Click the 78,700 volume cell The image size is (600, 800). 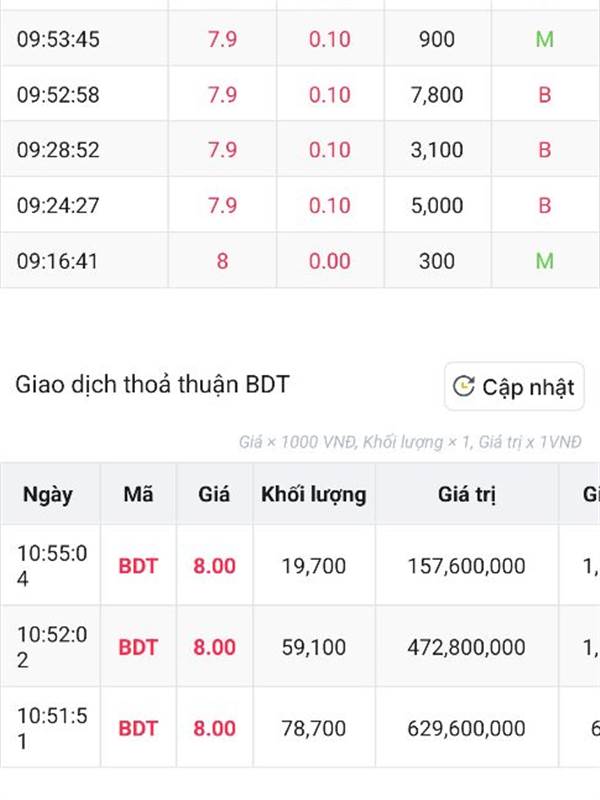[314, 728]
